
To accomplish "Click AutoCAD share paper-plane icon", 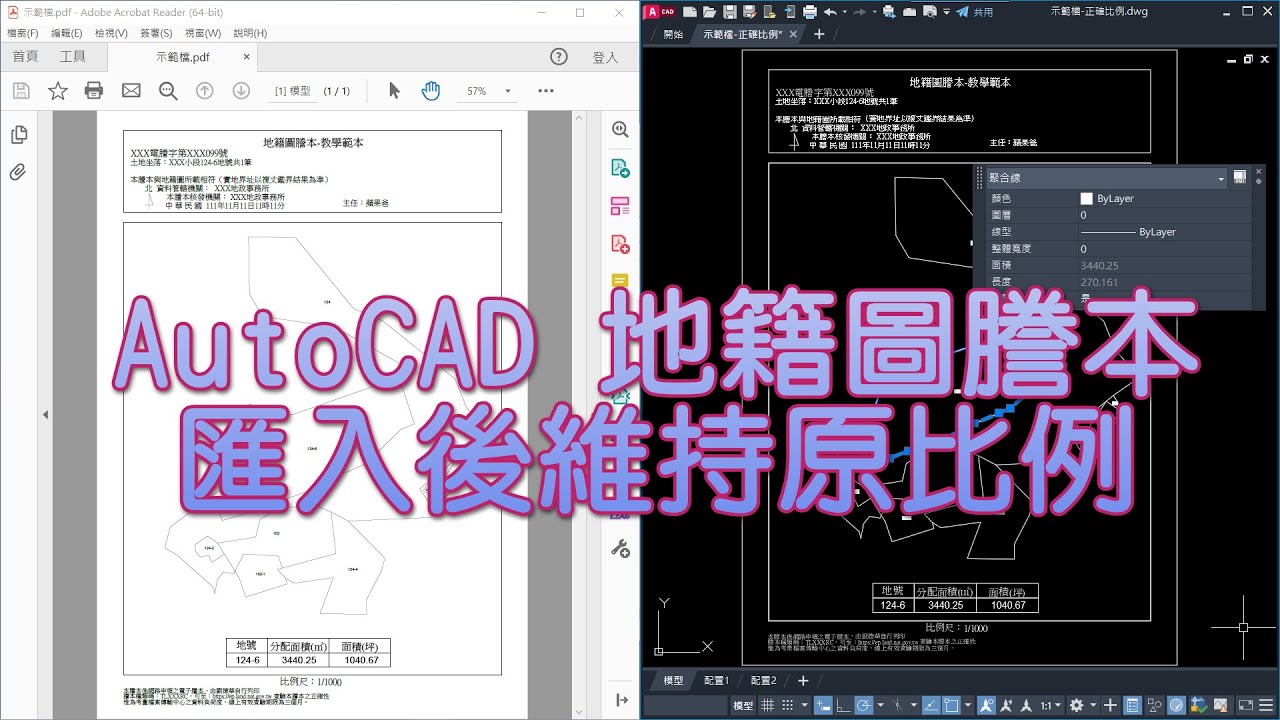I will click(x=962, y=12).
